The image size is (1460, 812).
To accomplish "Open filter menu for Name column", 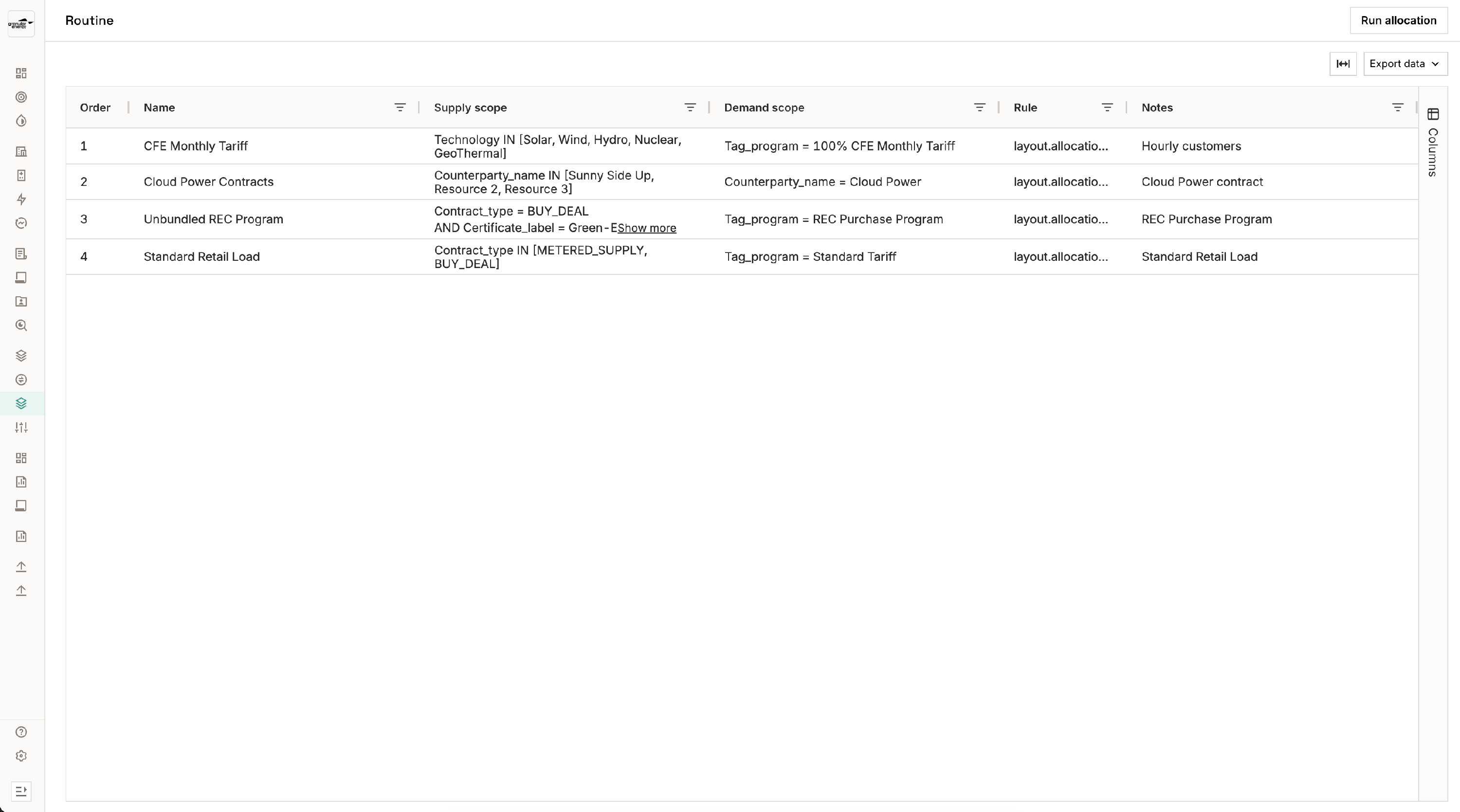I will (400, 108).
